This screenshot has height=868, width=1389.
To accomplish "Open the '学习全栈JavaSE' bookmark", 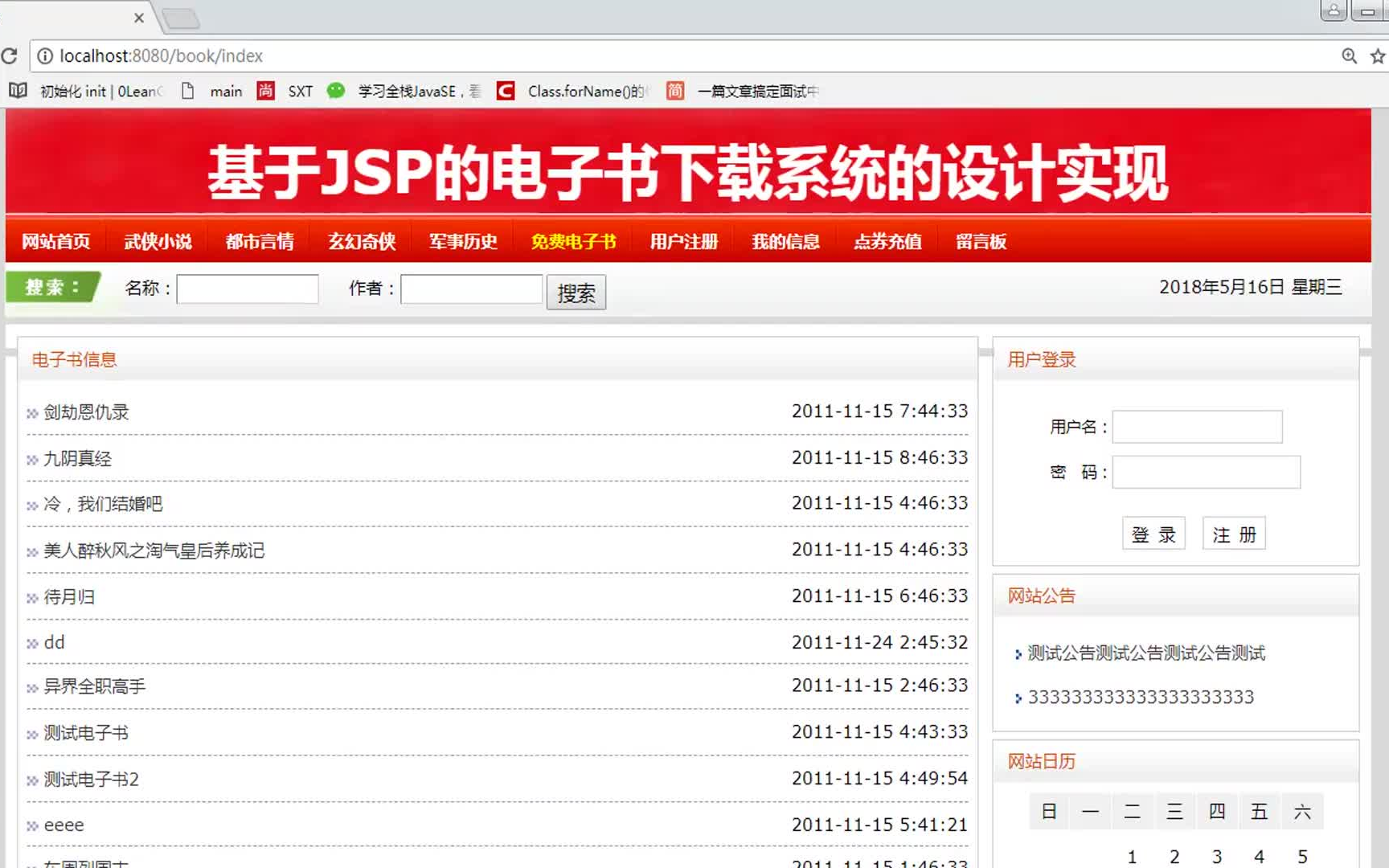I will pyautogui.click(x=404, y=92).
